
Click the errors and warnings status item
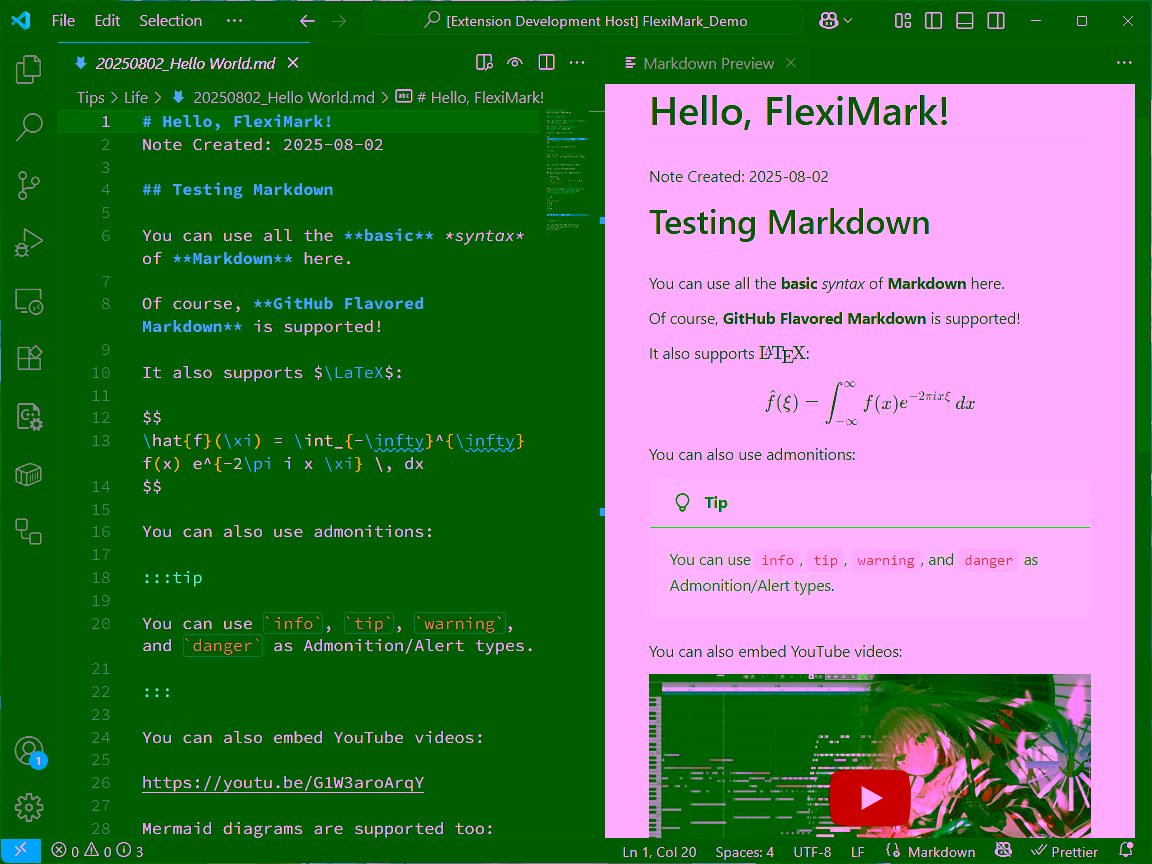(97, 852)
